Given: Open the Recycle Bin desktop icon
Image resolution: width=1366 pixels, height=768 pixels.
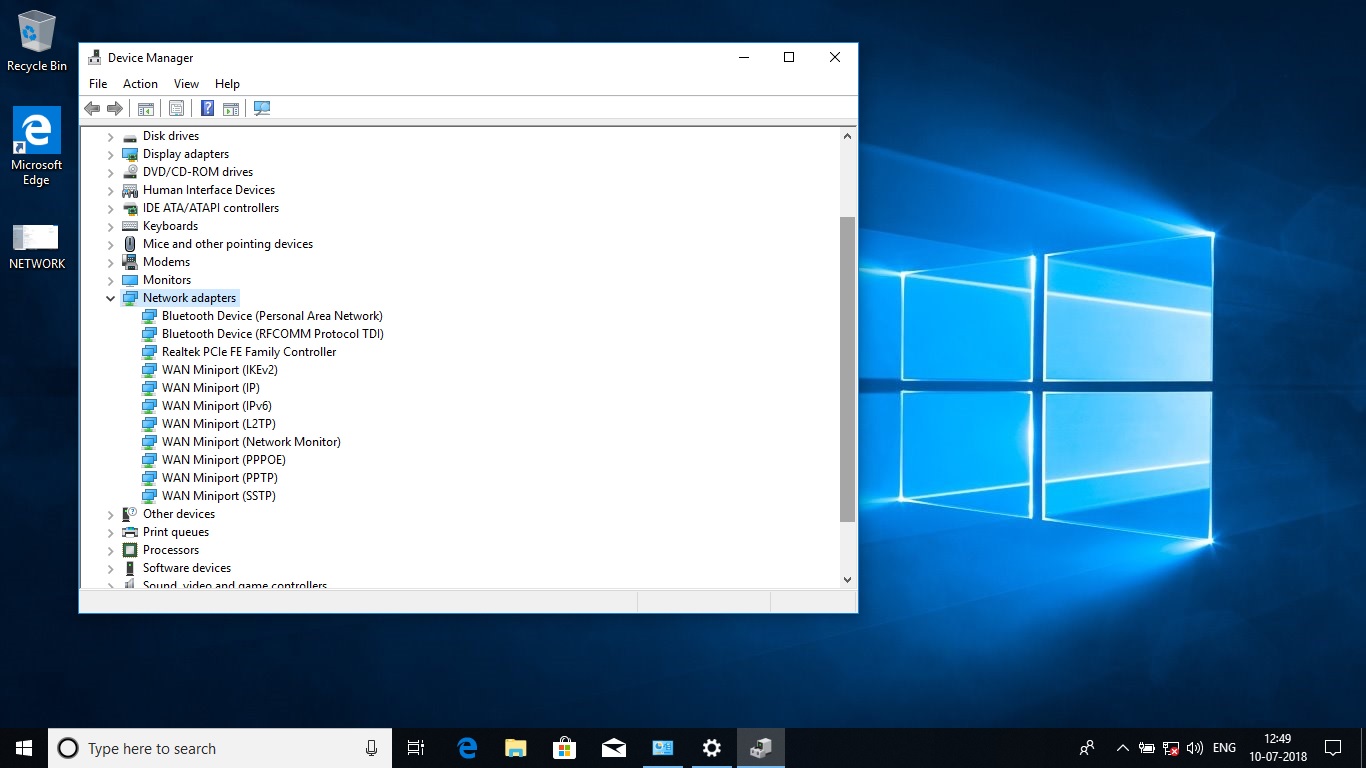Looking at the screenshot, I should pos(37,42).
